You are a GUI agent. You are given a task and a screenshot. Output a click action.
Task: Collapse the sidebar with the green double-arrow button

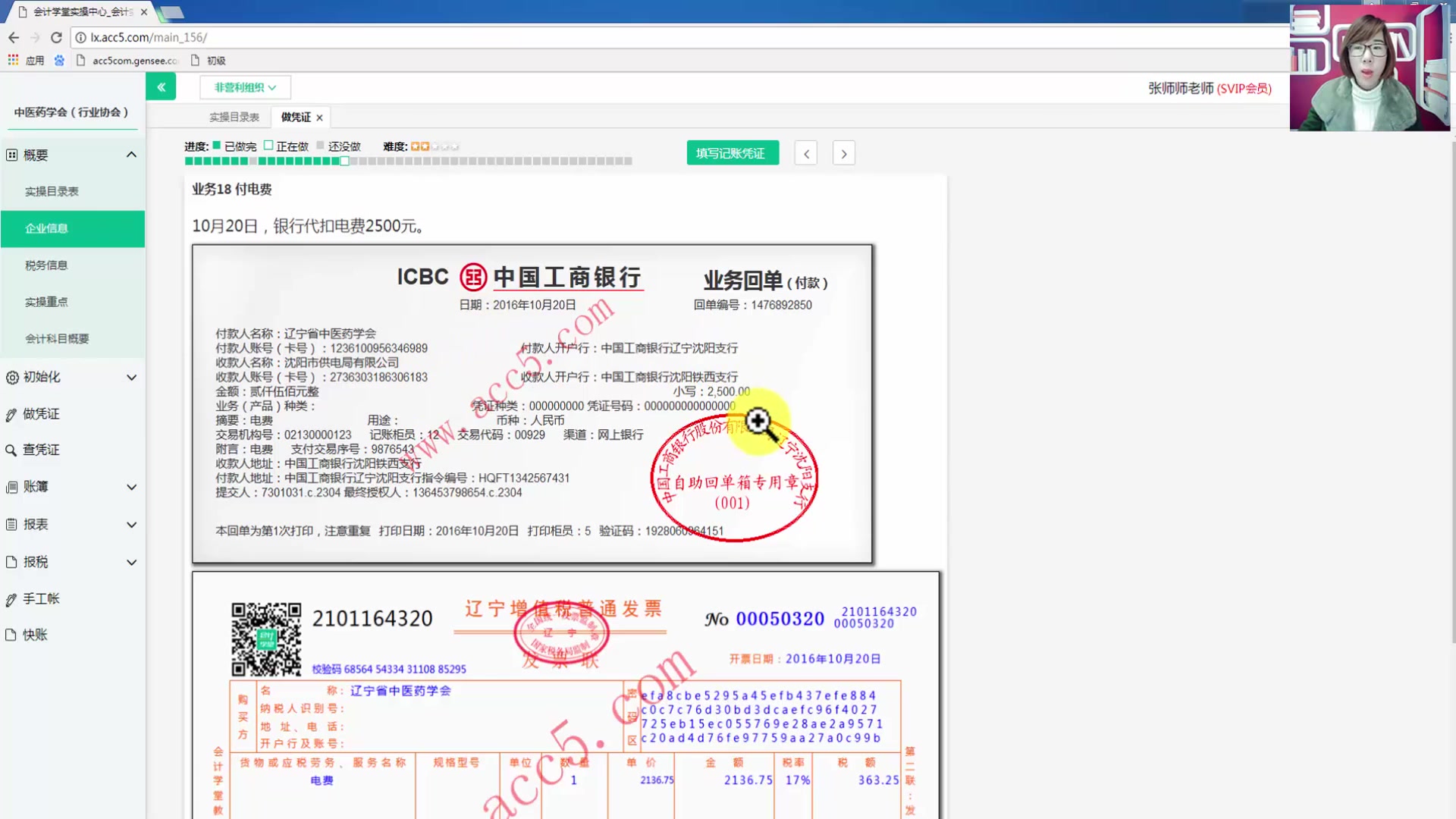coord(161,87)
